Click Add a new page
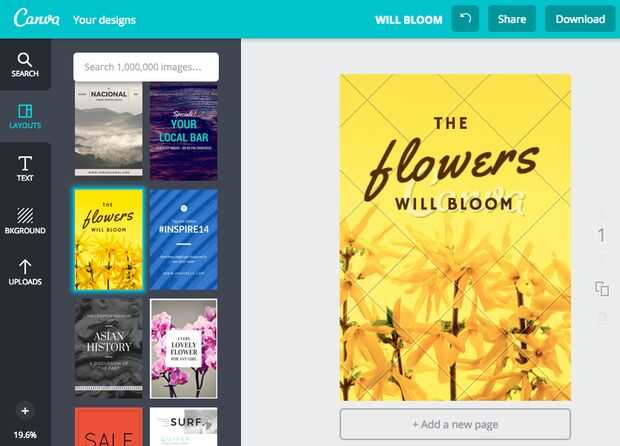 tap(455, 424)
